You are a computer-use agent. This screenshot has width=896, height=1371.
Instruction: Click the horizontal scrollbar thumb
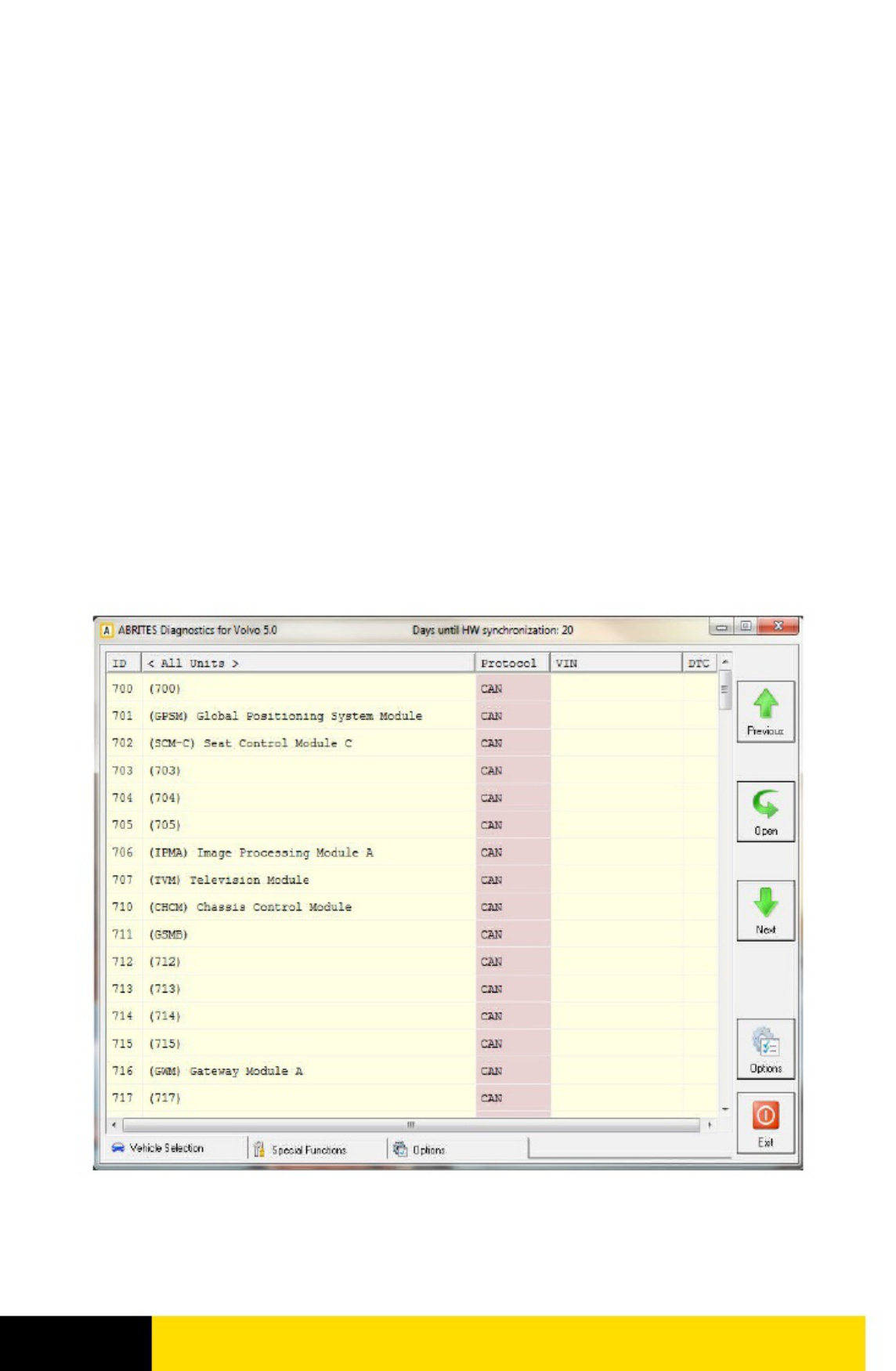(411, 1125)
